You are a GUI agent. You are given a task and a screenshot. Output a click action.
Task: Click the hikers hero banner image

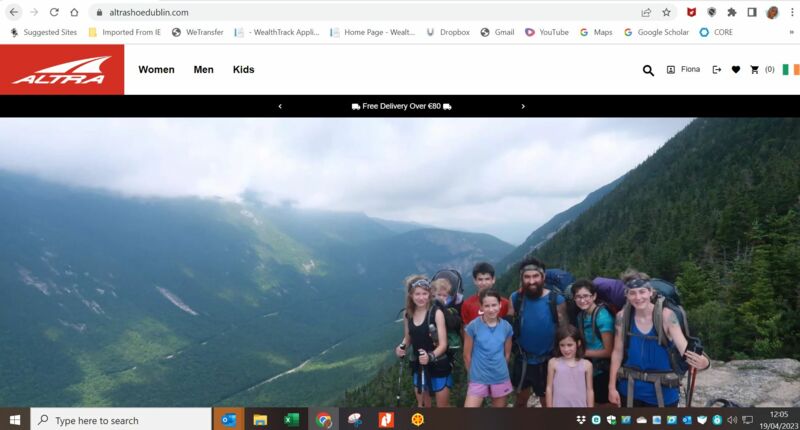(x=400, y=262)
